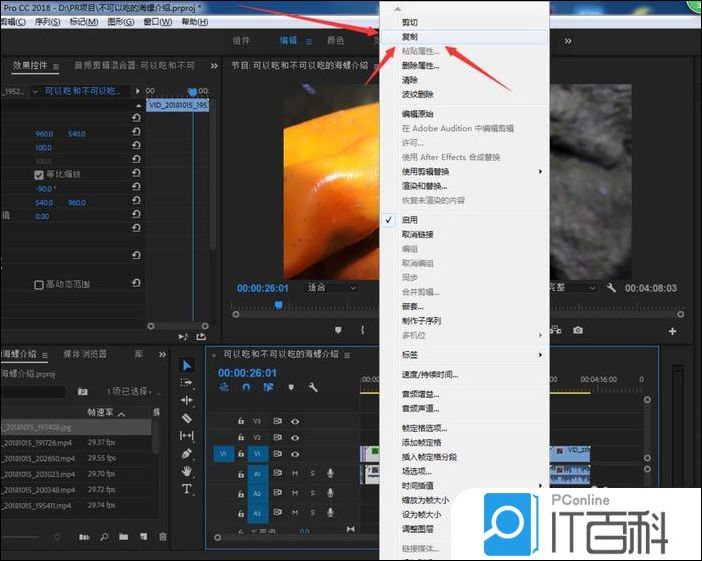
Task: Toggle Linked Selection icon in timeline header
Action: 269,387
